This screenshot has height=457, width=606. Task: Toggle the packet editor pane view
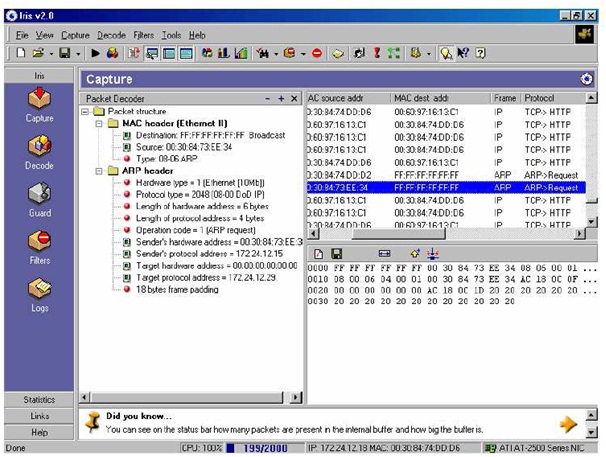tap(186, 53)
